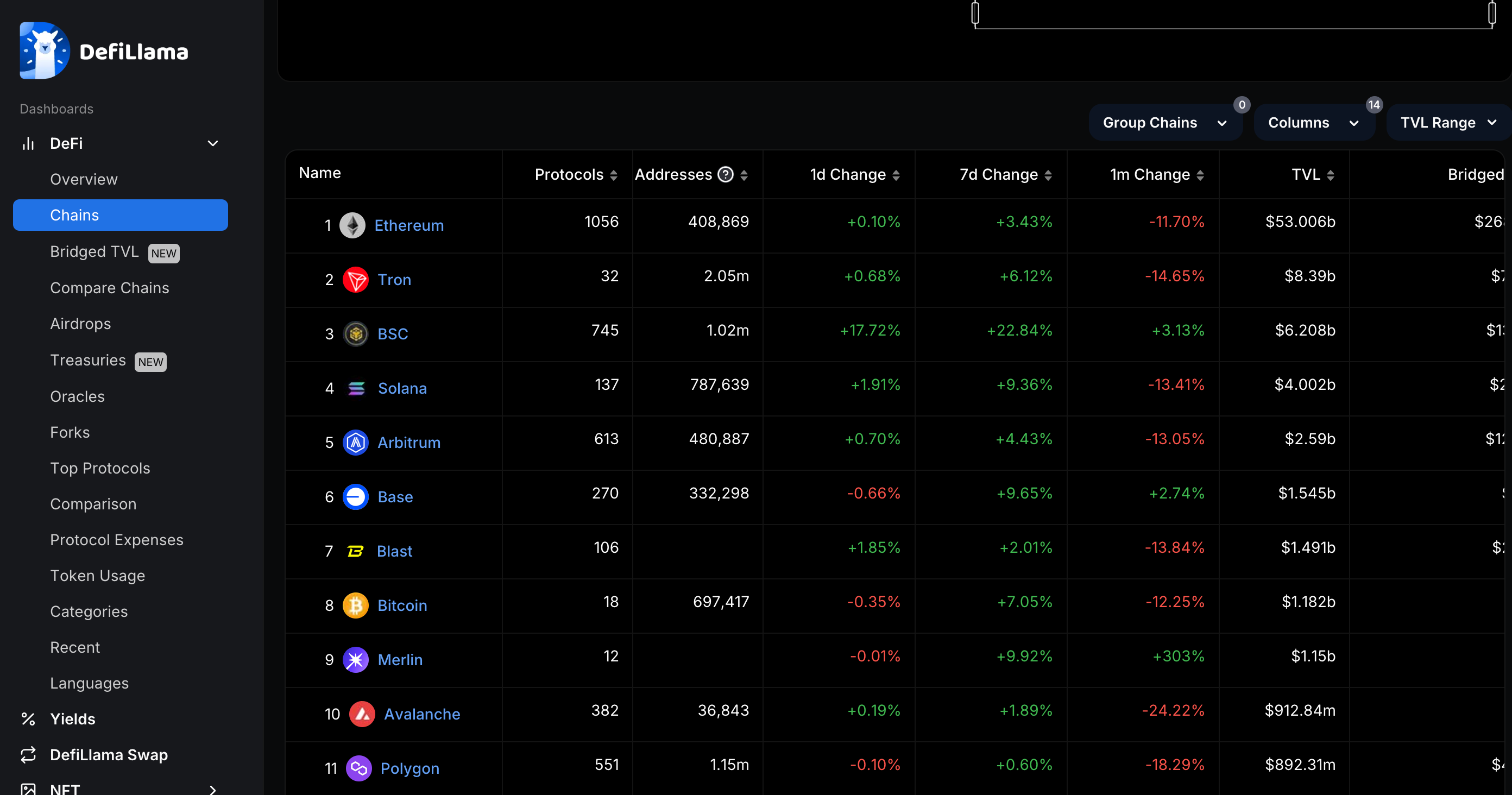Screen dimensions: 1512x795
Task: Click the Ethereum chain icon
Action: pos(352,225)
